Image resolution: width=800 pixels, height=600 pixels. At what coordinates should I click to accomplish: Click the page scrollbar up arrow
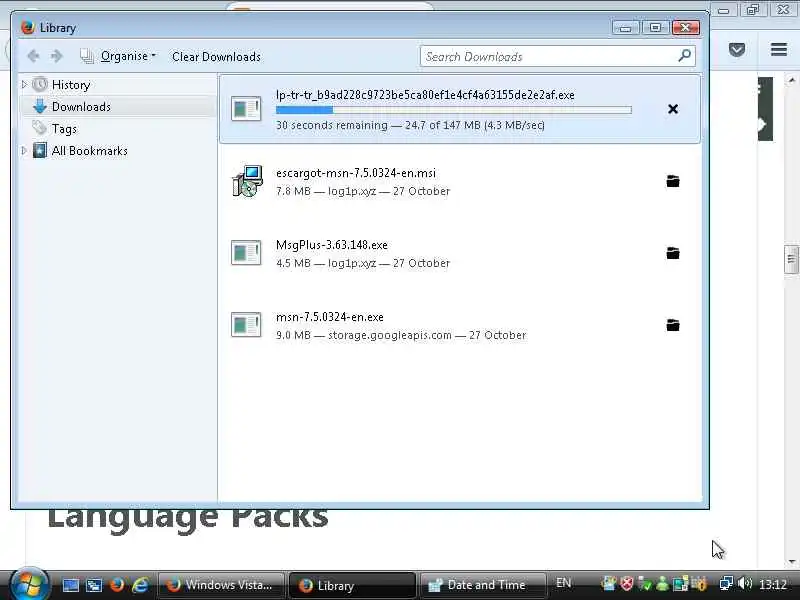791,80
